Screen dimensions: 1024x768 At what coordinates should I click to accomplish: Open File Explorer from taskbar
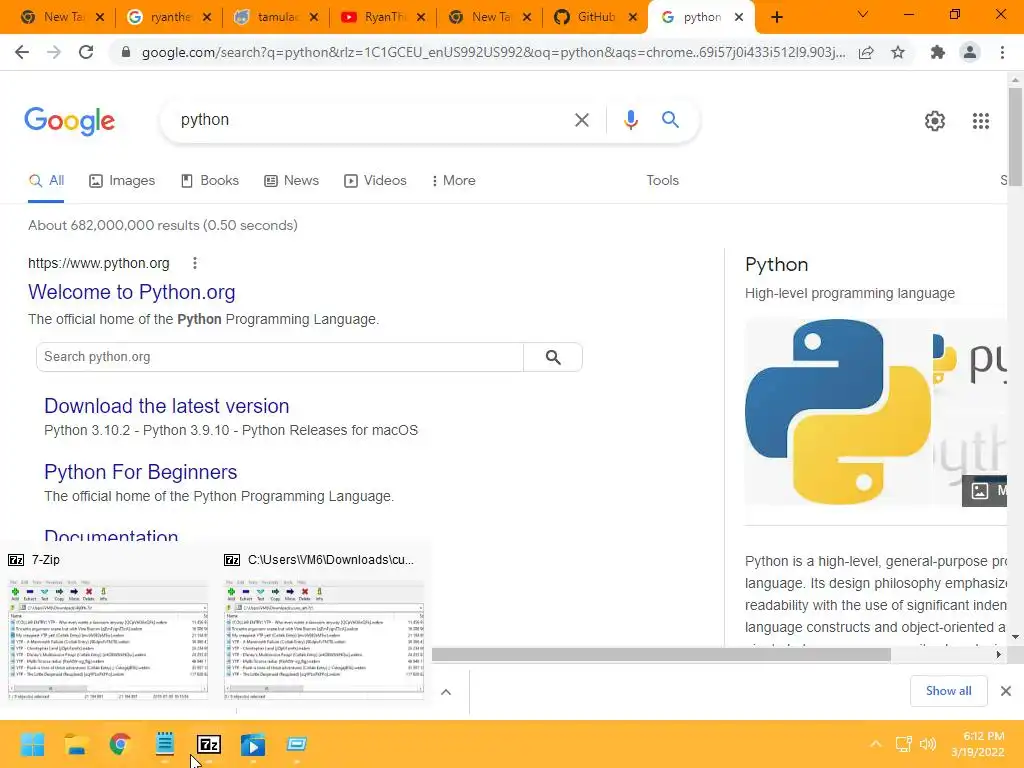pyautogui.click(x=76, y=744)
